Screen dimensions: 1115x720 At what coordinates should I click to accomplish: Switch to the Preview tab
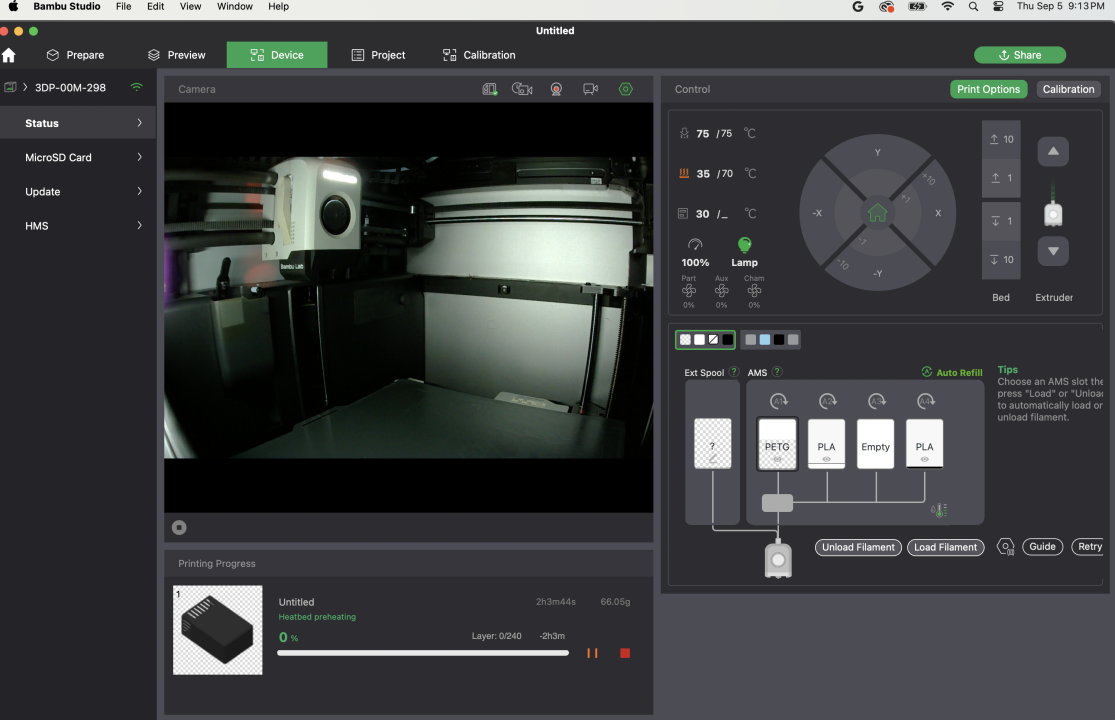tap(176, 55)
